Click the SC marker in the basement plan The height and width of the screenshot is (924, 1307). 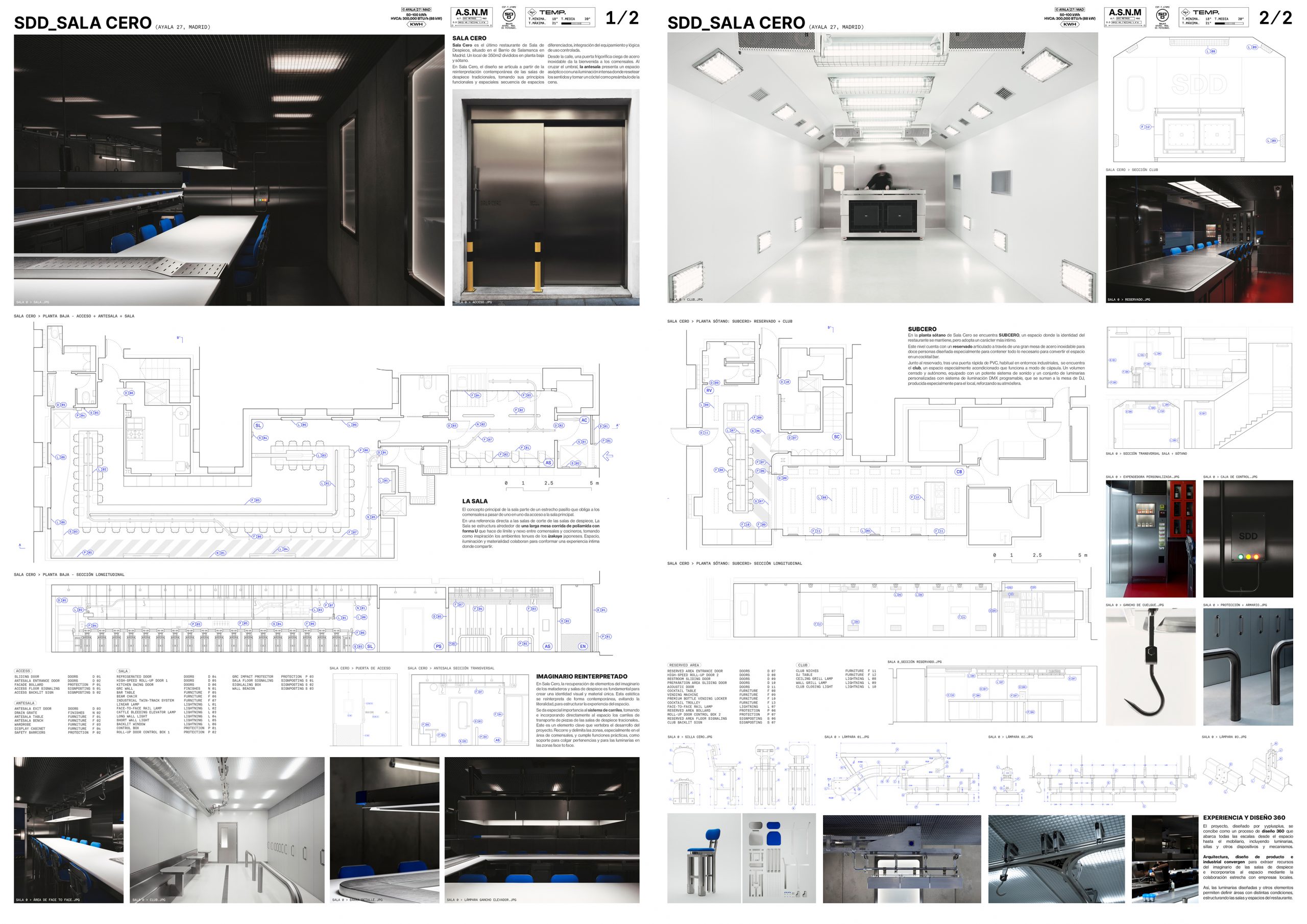pyautogui.click(x=836, y=436)
